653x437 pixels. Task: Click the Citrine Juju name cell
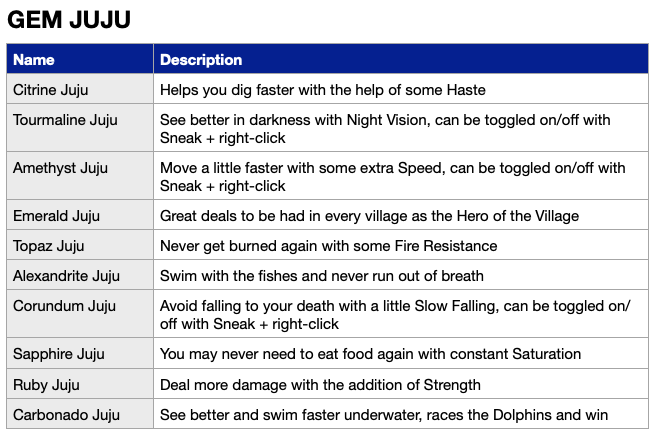click(x=80, y=89)
